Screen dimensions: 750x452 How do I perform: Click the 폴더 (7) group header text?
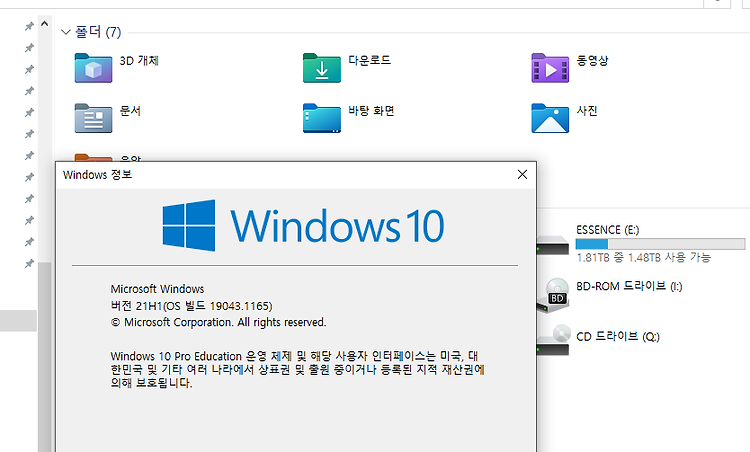(x=98, y=32)
